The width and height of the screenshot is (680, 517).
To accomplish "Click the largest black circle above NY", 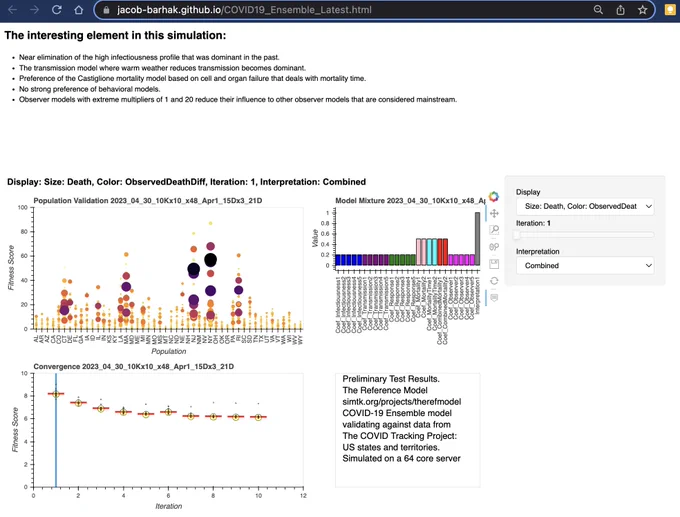I will click(x=210, y=260).
